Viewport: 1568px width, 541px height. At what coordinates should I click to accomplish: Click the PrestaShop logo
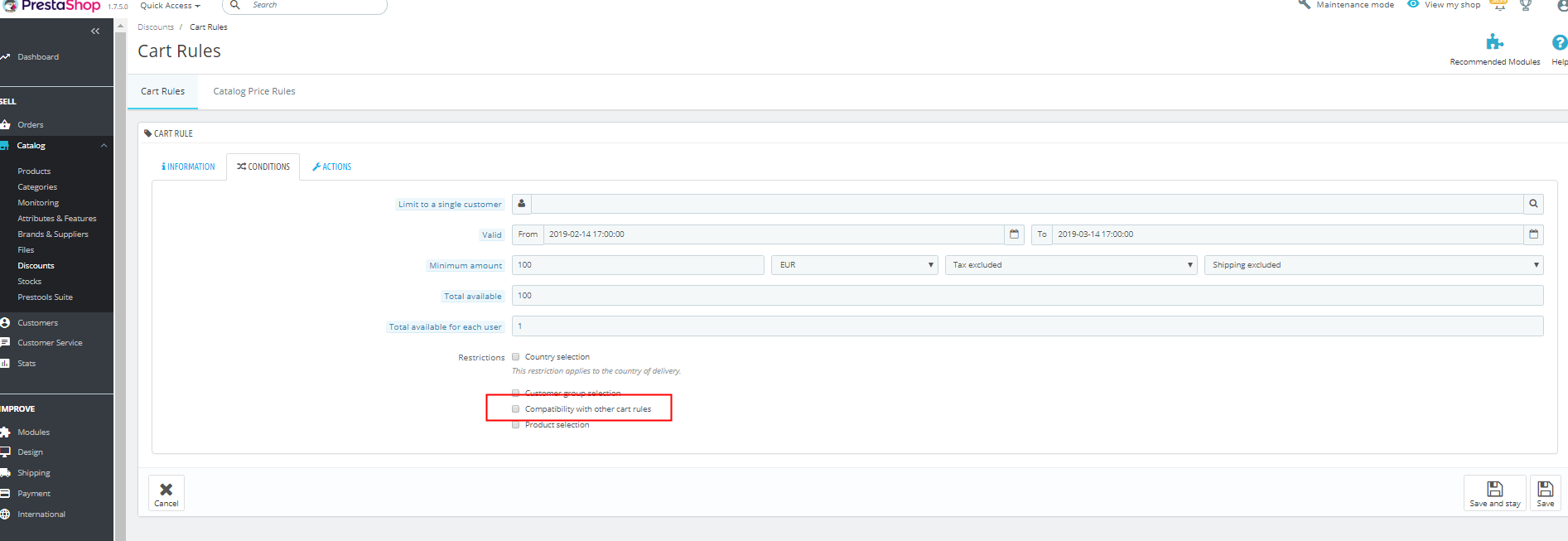(51, 6)
